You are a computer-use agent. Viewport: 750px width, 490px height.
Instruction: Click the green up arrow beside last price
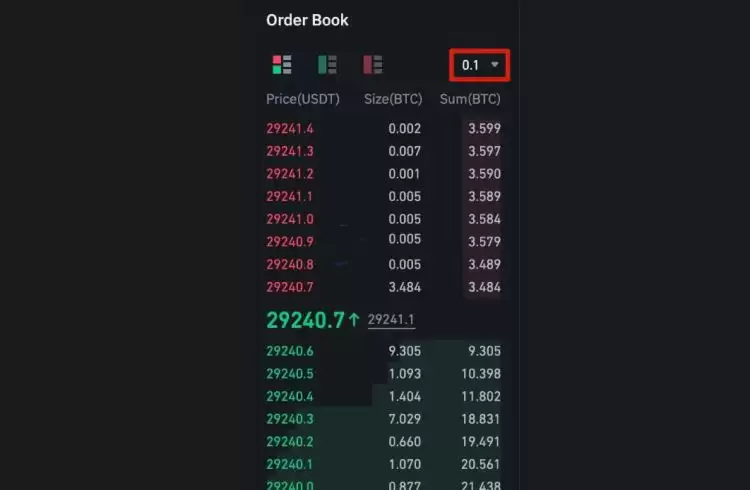pos(354,320)
